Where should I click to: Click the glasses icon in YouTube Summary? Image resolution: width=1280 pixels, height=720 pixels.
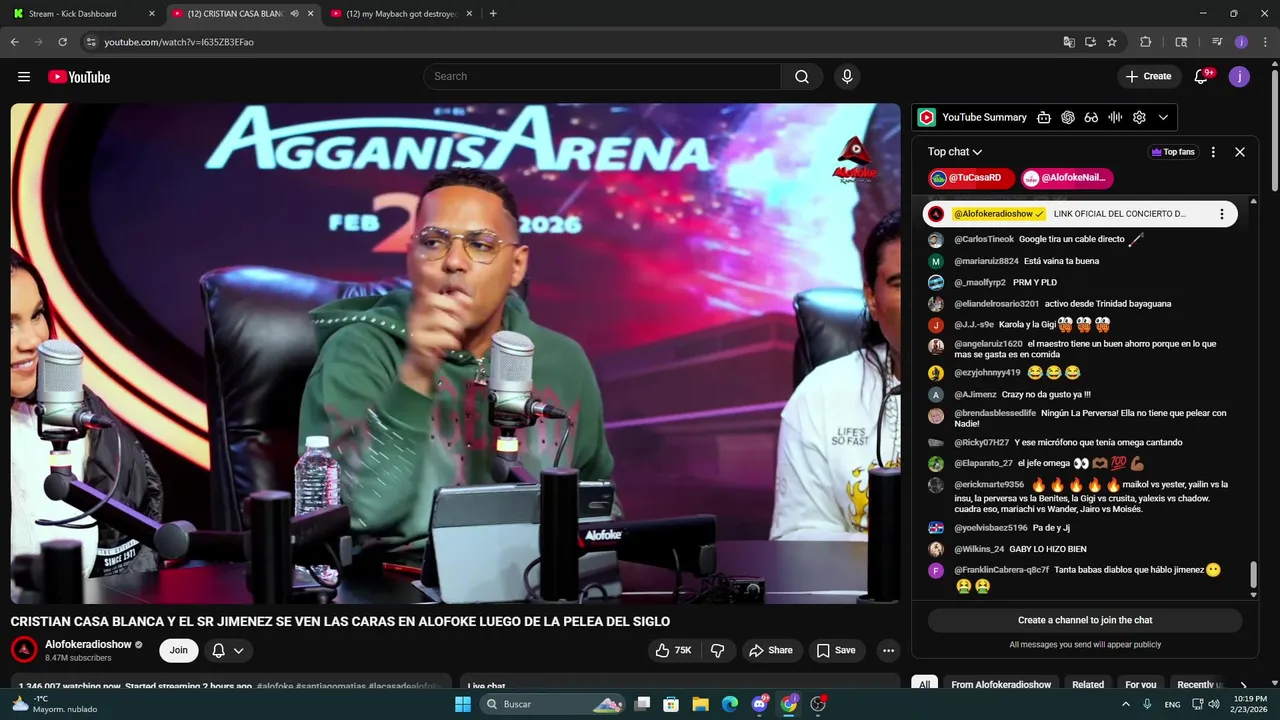pyautogui.click(x=1092, y=118)
